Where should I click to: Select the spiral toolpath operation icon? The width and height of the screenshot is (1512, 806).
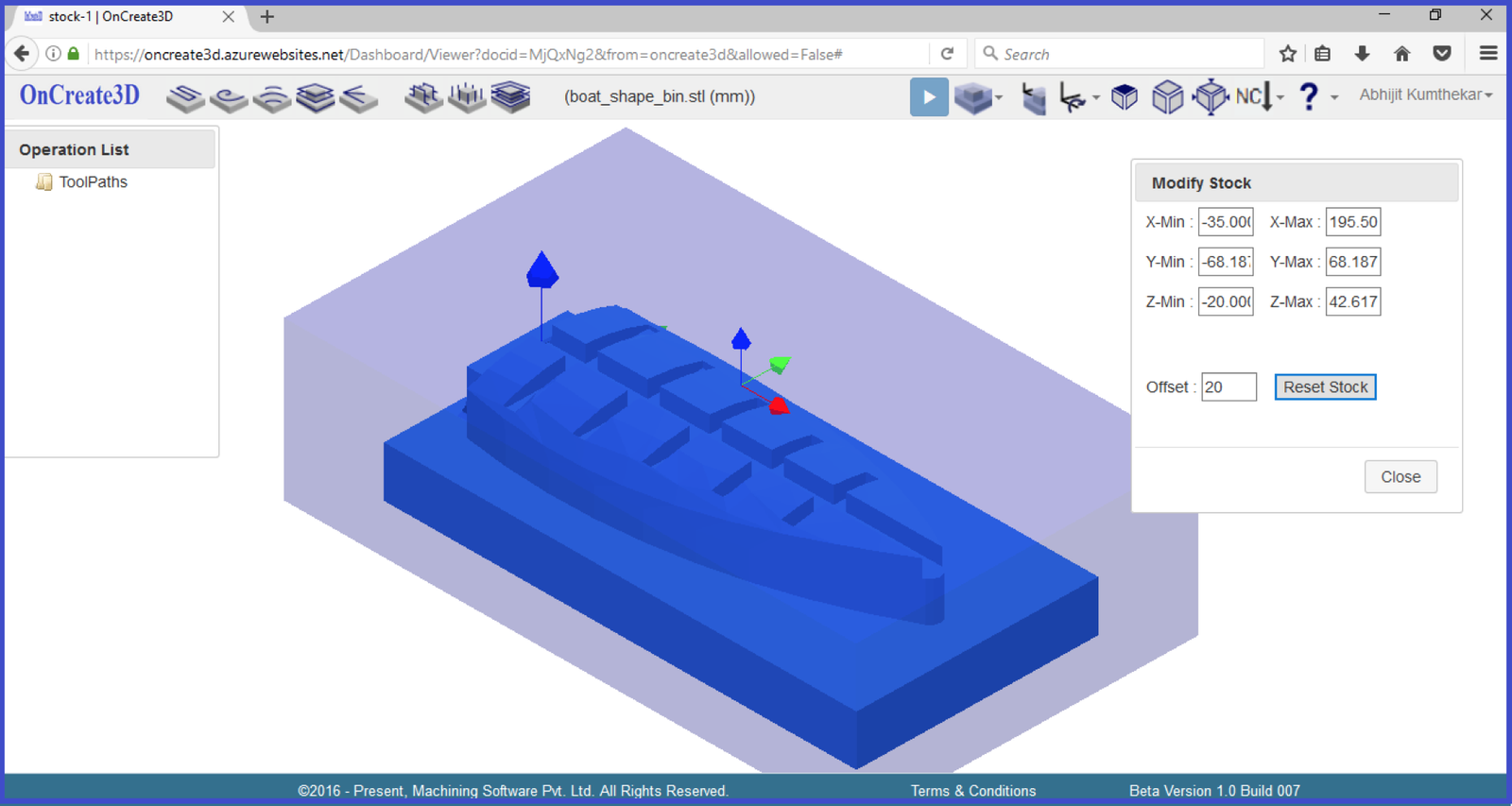[229, 97]
